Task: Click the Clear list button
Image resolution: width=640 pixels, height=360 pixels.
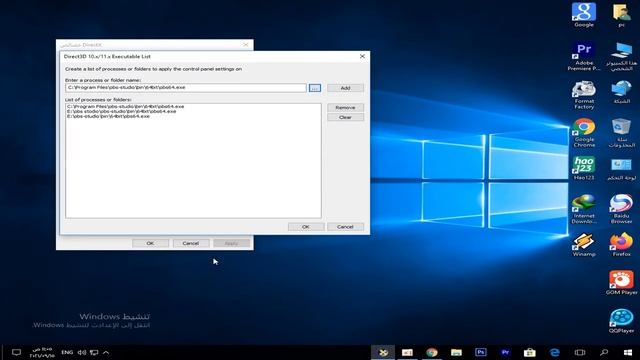Action: click(345, 117)
